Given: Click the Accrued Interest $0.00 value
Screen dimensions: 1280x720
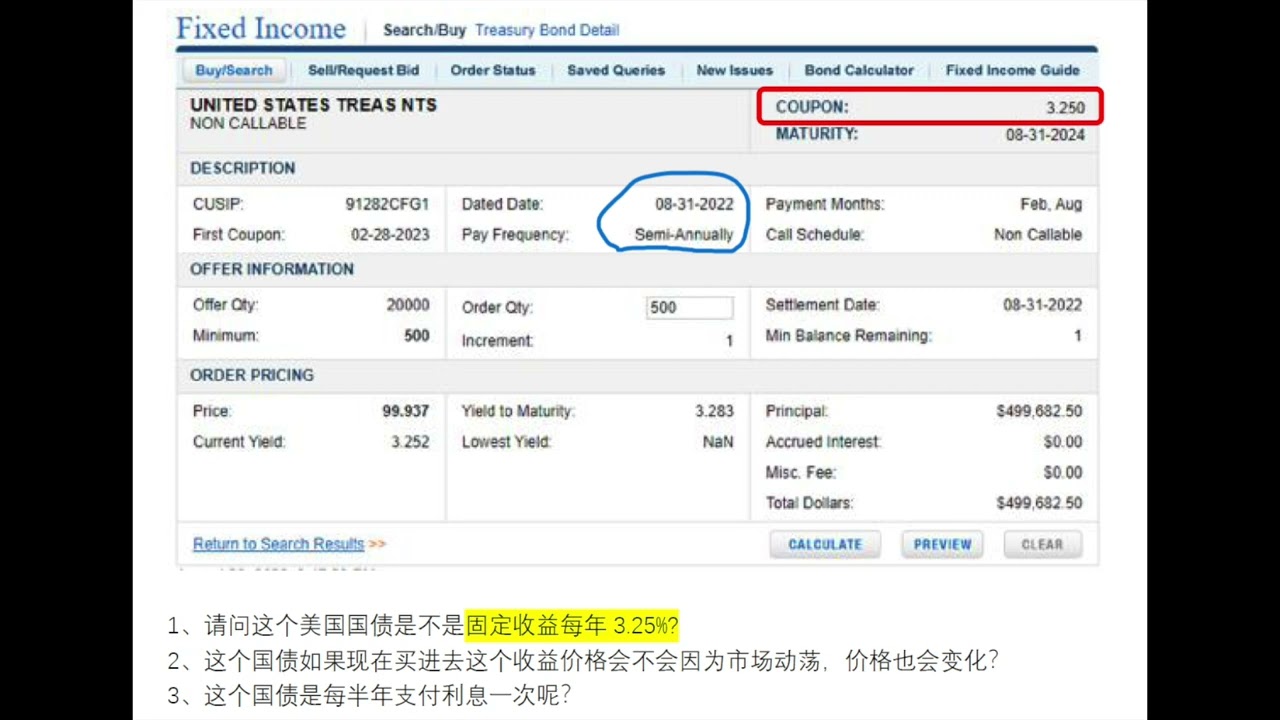Looking at the screenshot, I should pos(1062,442).
